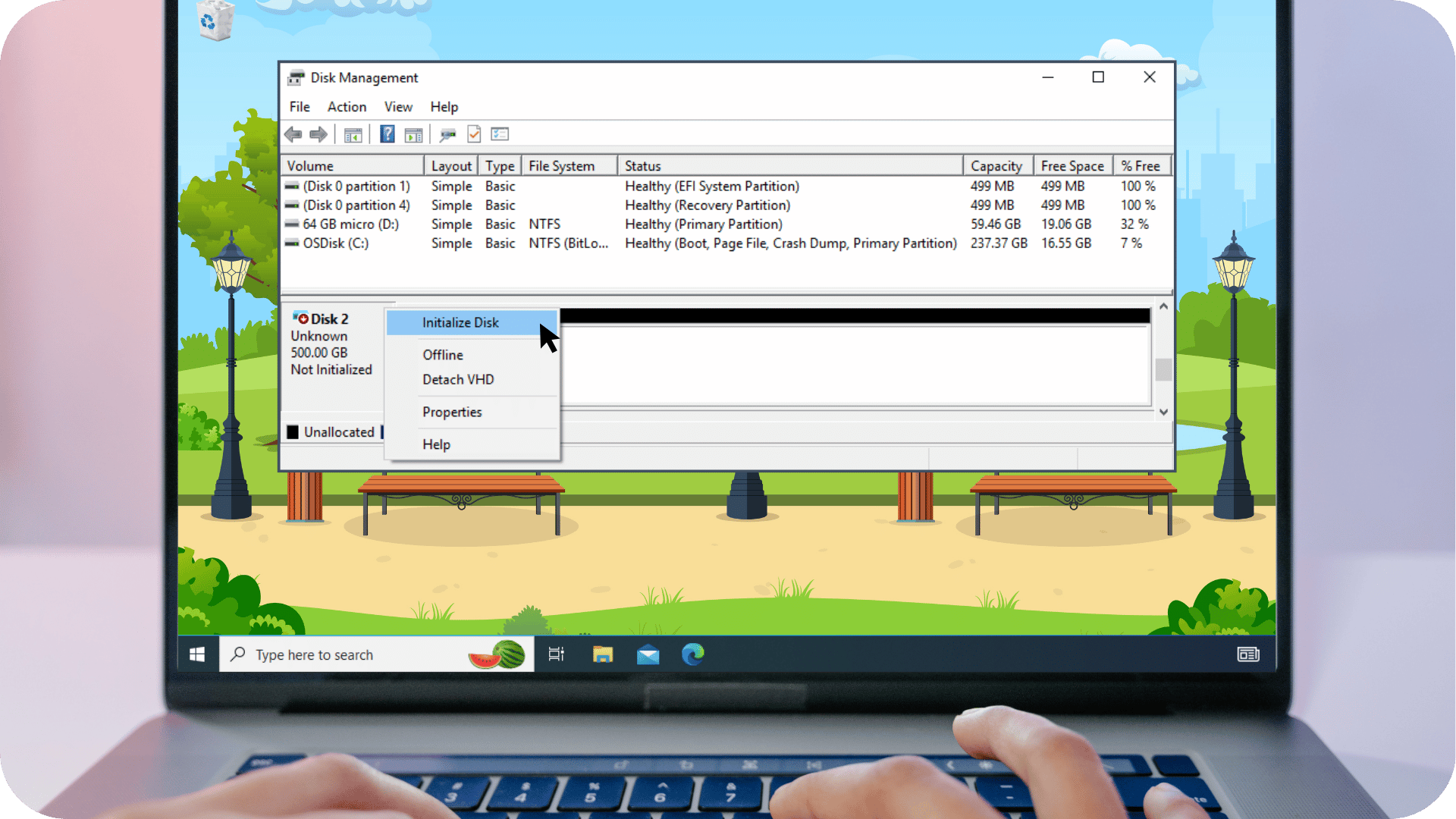Open the Action menu
This screenshot has width=1456, height=819.
coord(346,106)
